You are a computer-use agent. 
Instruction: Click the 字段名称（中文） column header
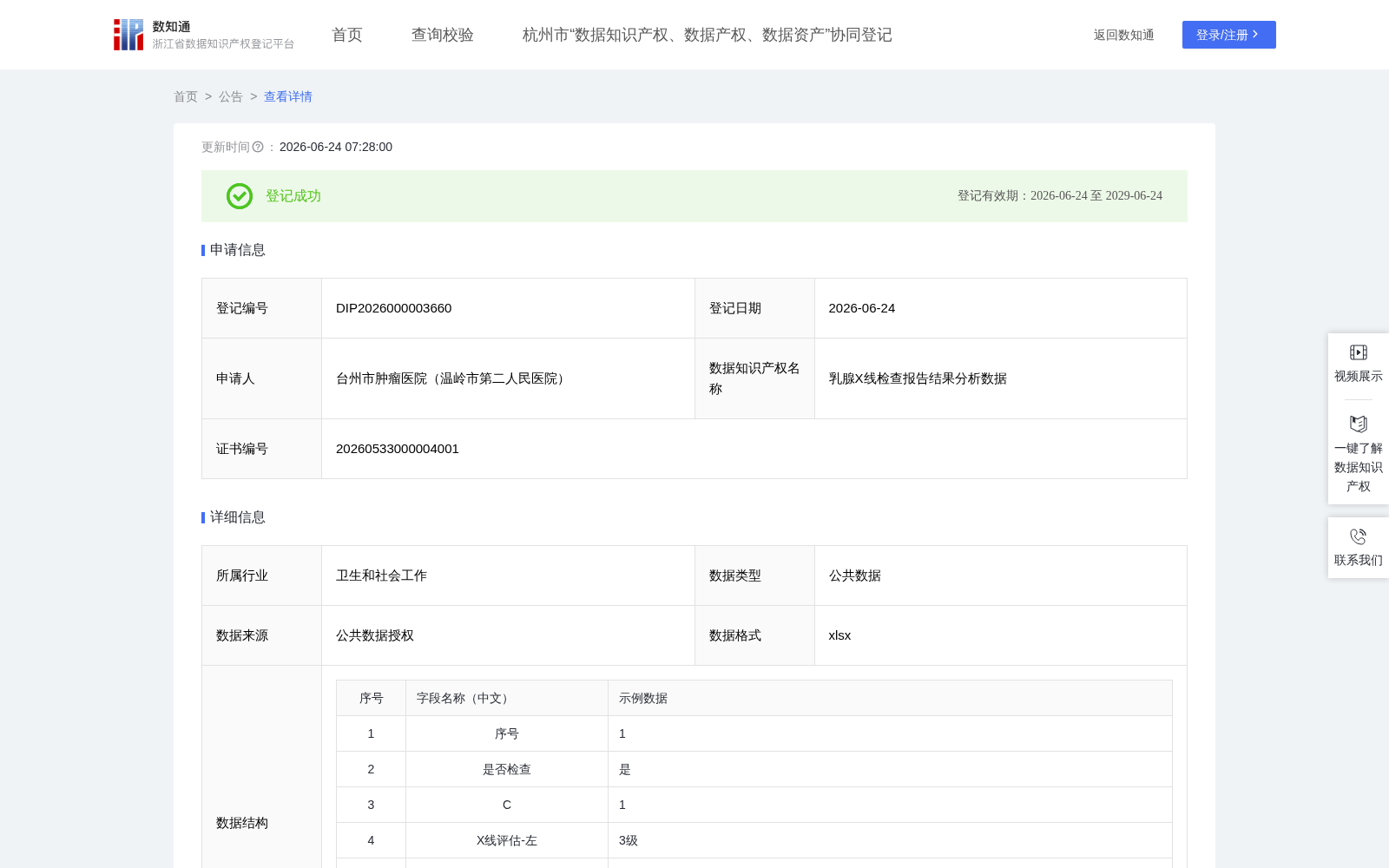507,698
